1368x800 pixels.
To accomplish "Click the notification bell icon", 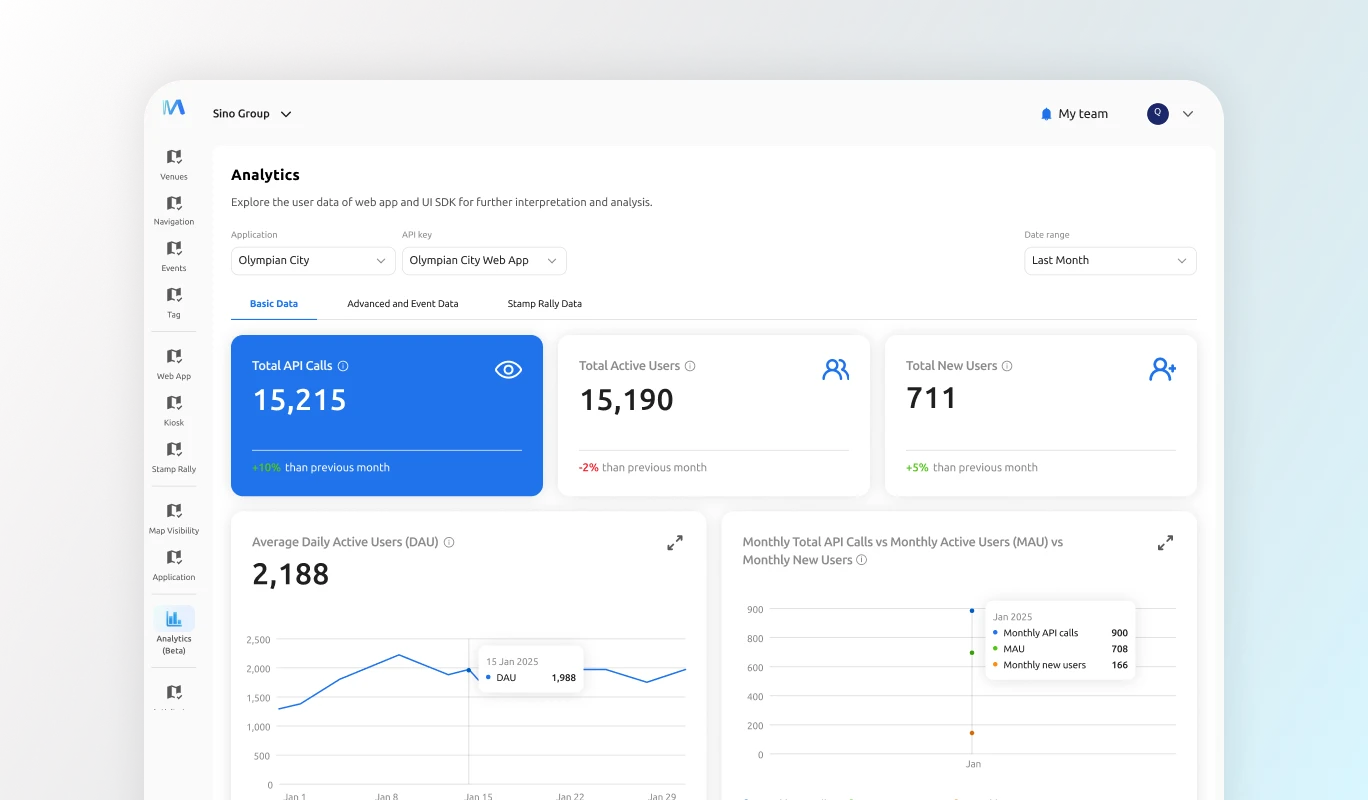I will point(1047,114).
